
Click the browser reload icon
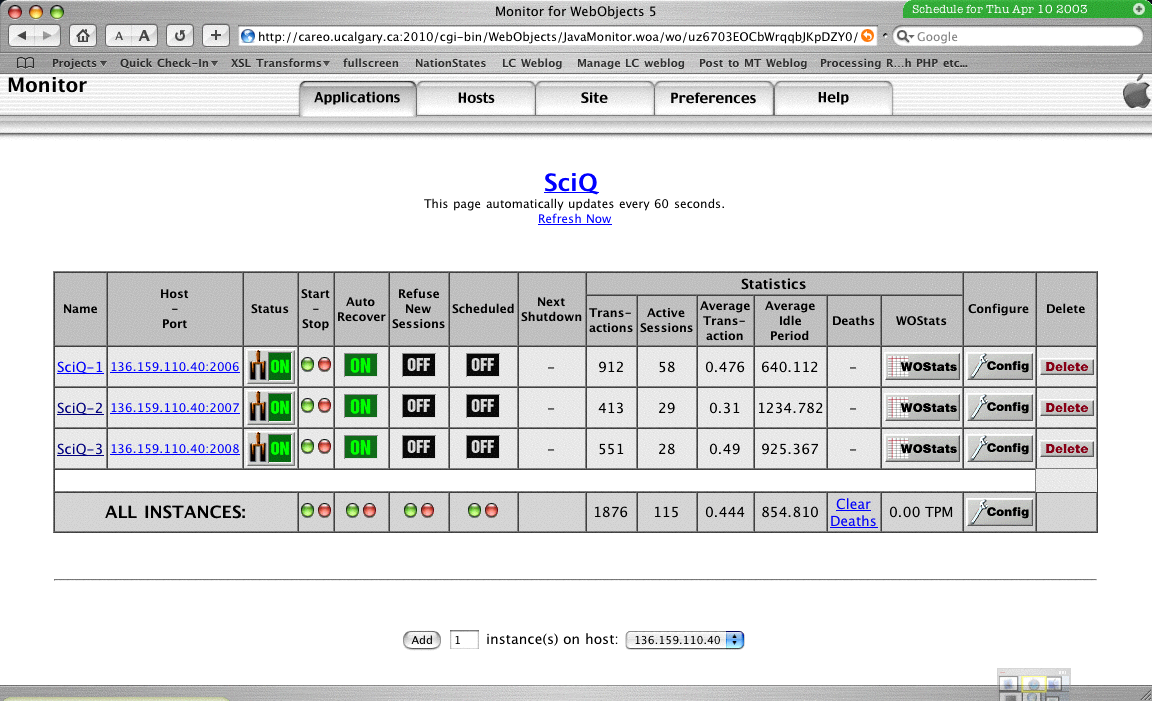tap(180, 36)
